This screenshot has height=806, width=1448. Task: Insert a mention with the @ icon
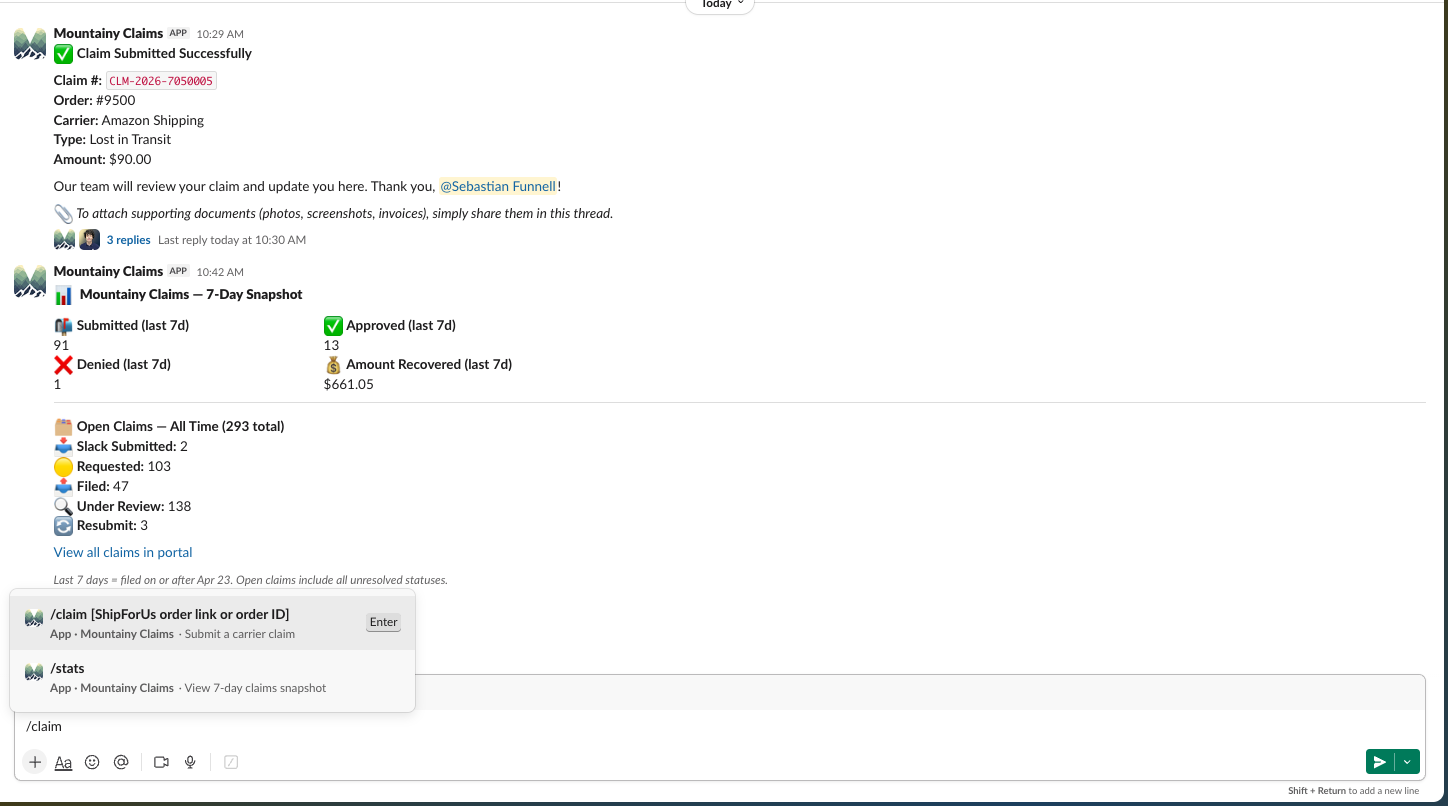tap(121, 762)
